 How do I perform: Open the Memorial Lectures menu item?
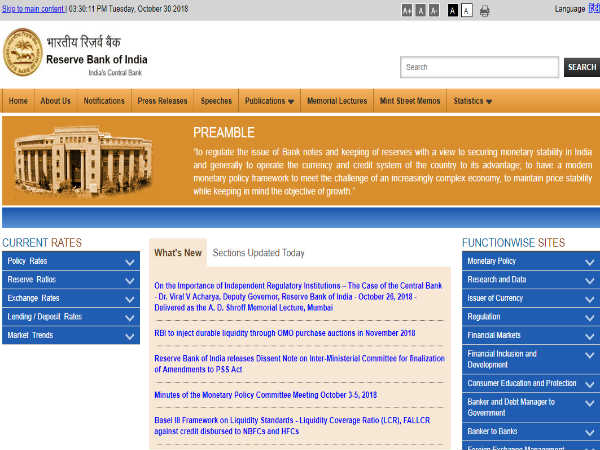pyautogui.click(x=337, y=101)
